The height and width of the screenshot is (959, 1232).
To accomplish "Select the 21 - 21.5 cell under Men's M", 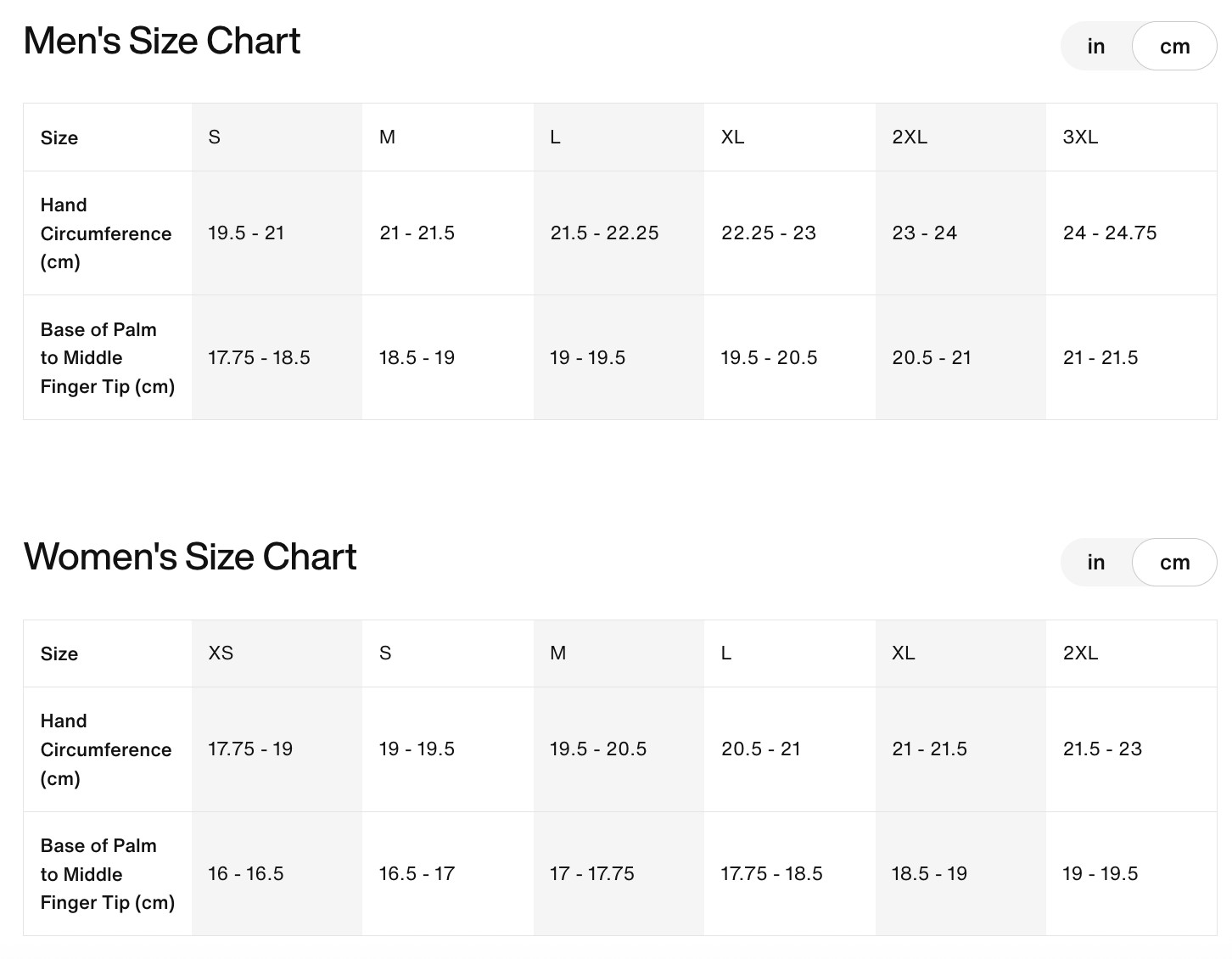I will [x=417, y=233].
